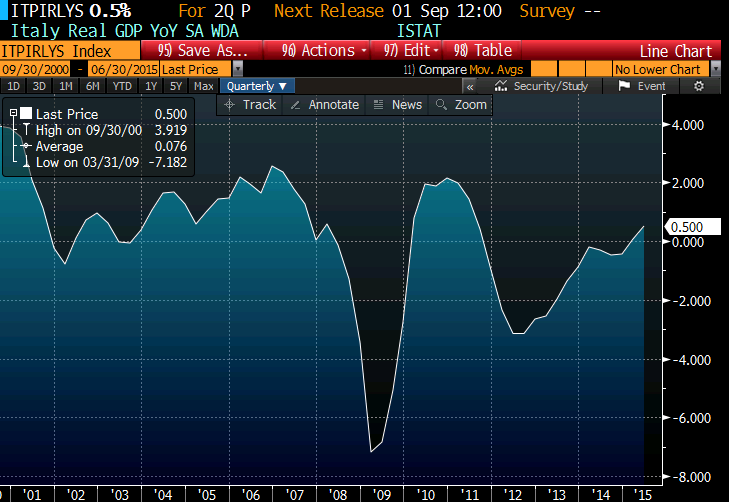729x502 pixels.
Task: Click the Track crosshair icon
Action: [x=229, y=105]
